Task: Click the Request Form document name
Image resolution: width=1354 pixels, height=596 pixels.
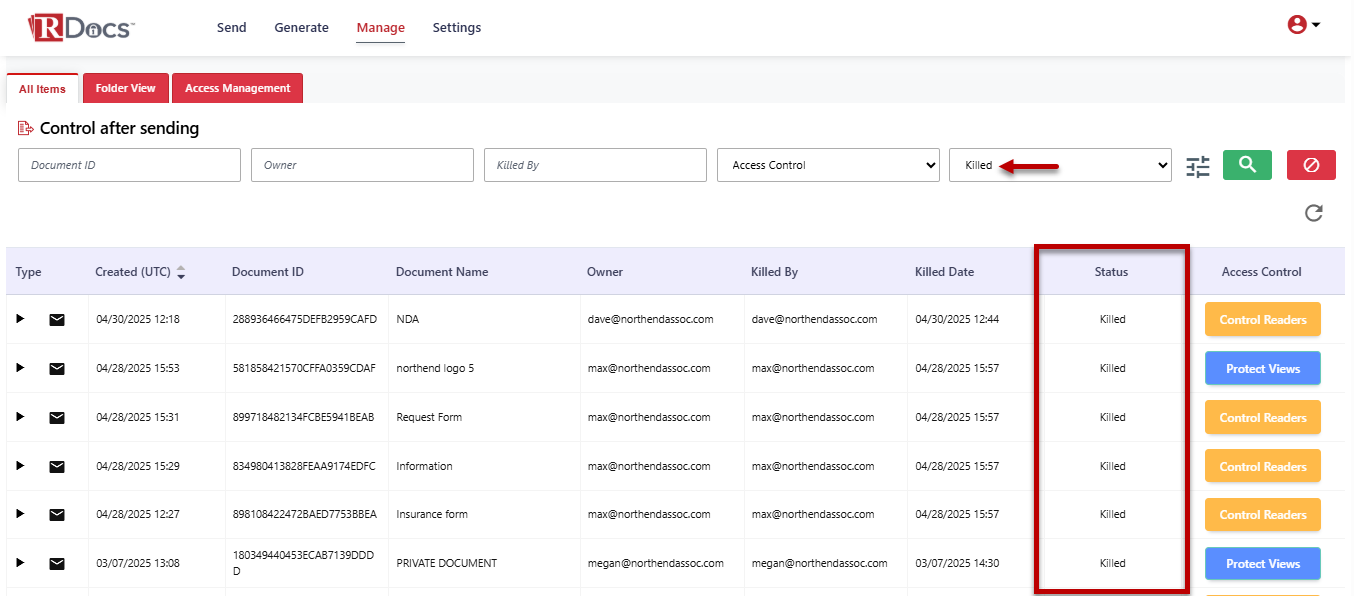Action: pos(429,418)
